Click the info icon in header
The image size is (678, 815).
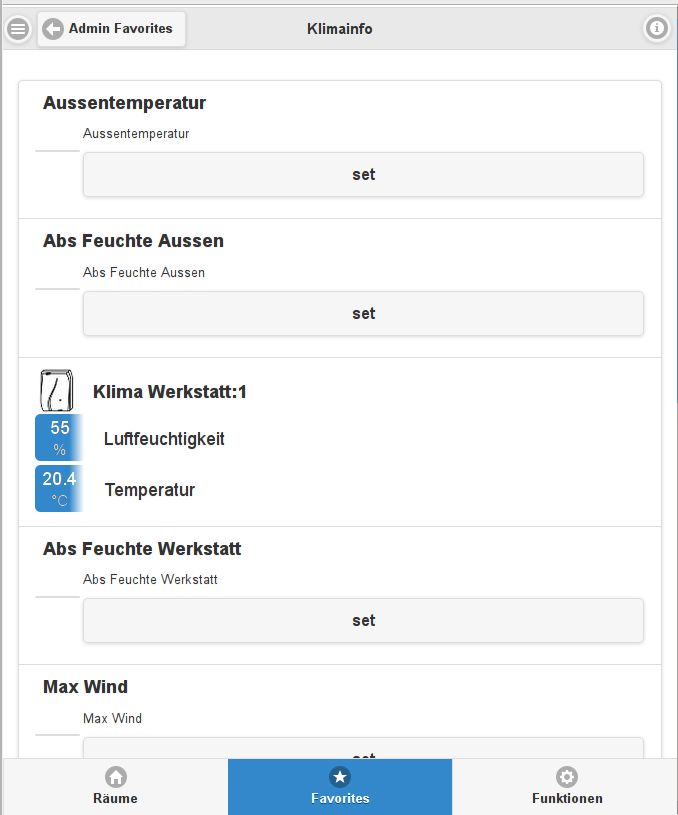click(657, 29)
